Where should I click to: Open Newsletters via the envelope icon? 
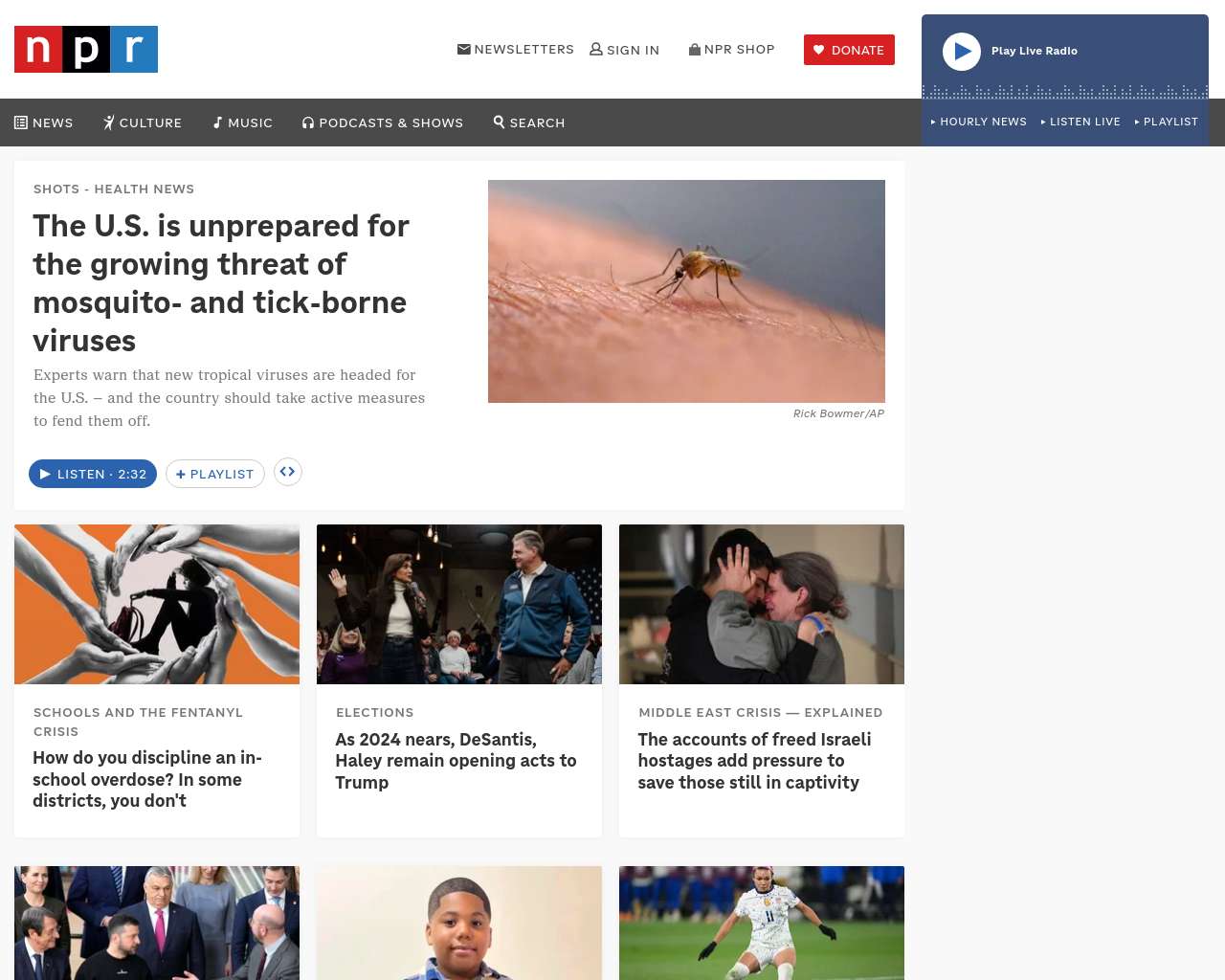(464, 49)
